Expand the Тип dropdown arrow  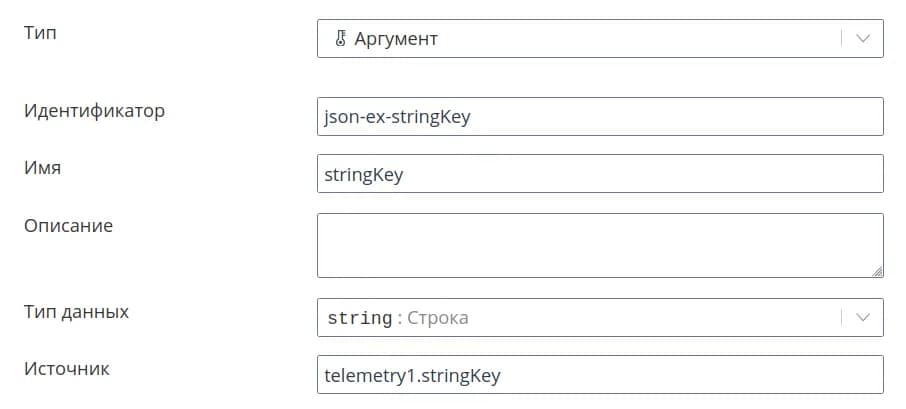862,39
